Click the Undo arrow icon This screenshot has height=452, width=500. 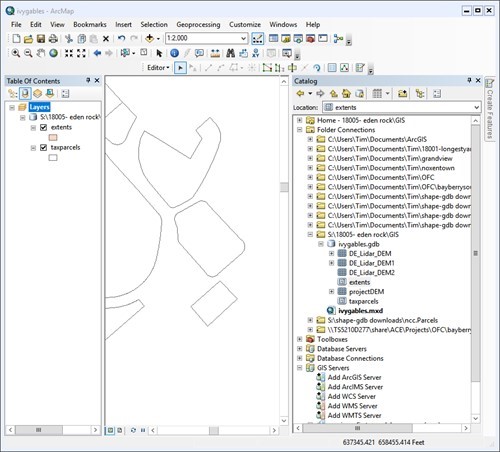(122, 39)
